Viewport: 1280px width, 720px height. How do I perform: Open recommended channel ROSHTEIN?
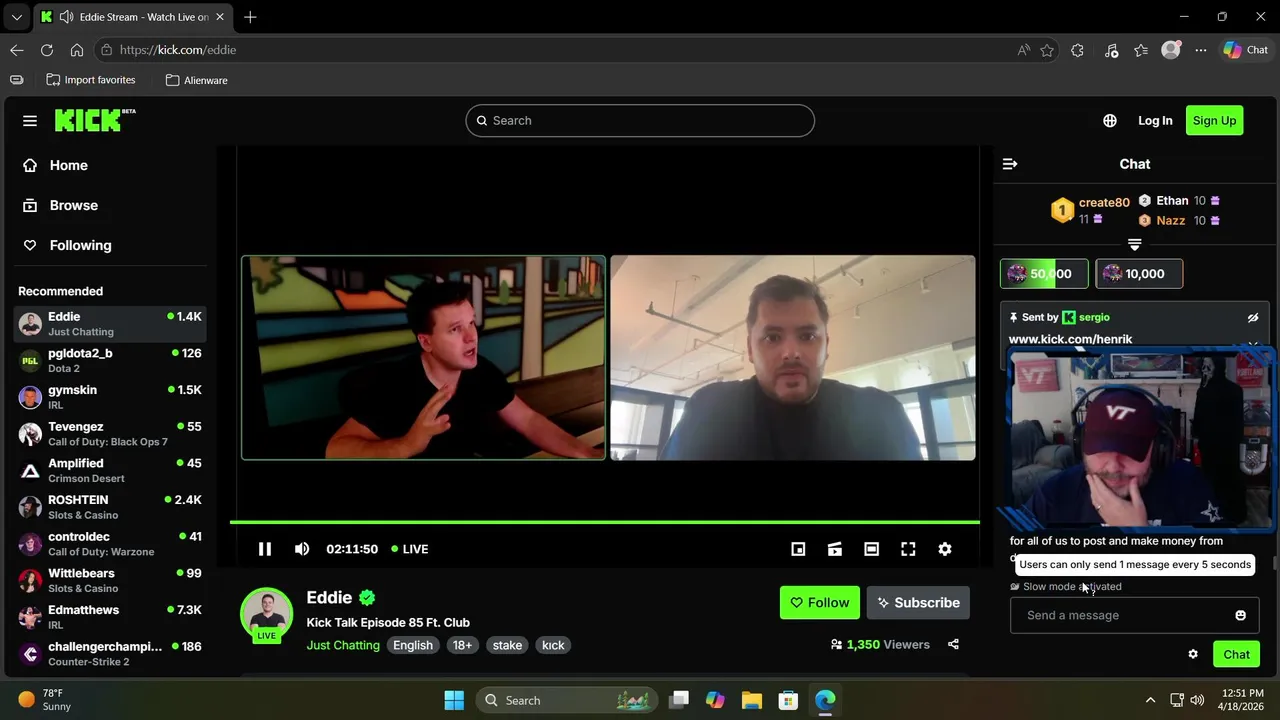(x=110, y=507)
